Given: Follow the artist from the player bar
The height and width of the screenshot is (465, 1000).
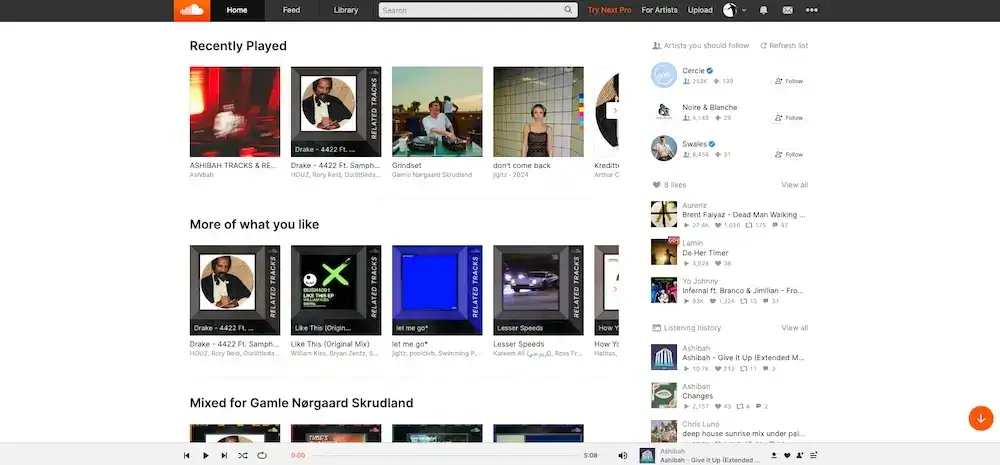Looking at the screenshot, I should [800, 455].
